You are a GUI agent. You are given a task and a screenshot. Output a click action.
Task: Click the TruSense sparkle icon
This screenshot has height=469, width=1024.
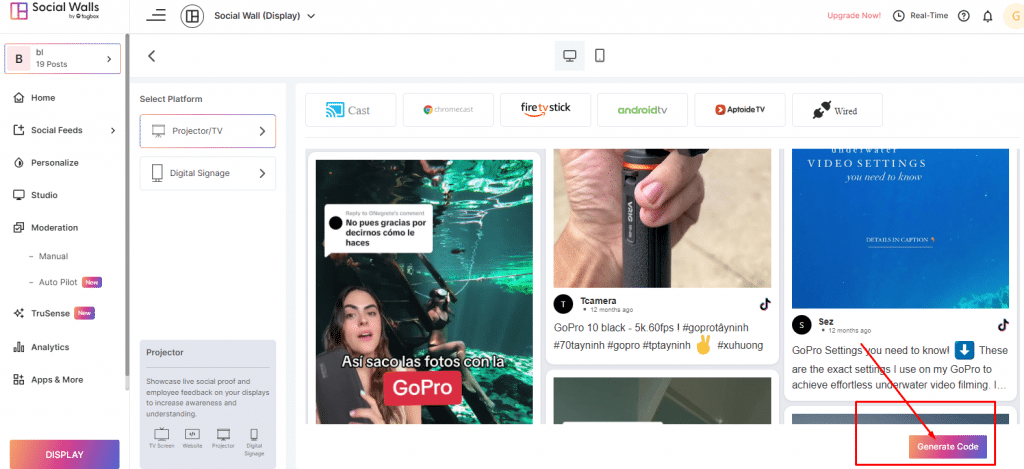click(19, 313)
